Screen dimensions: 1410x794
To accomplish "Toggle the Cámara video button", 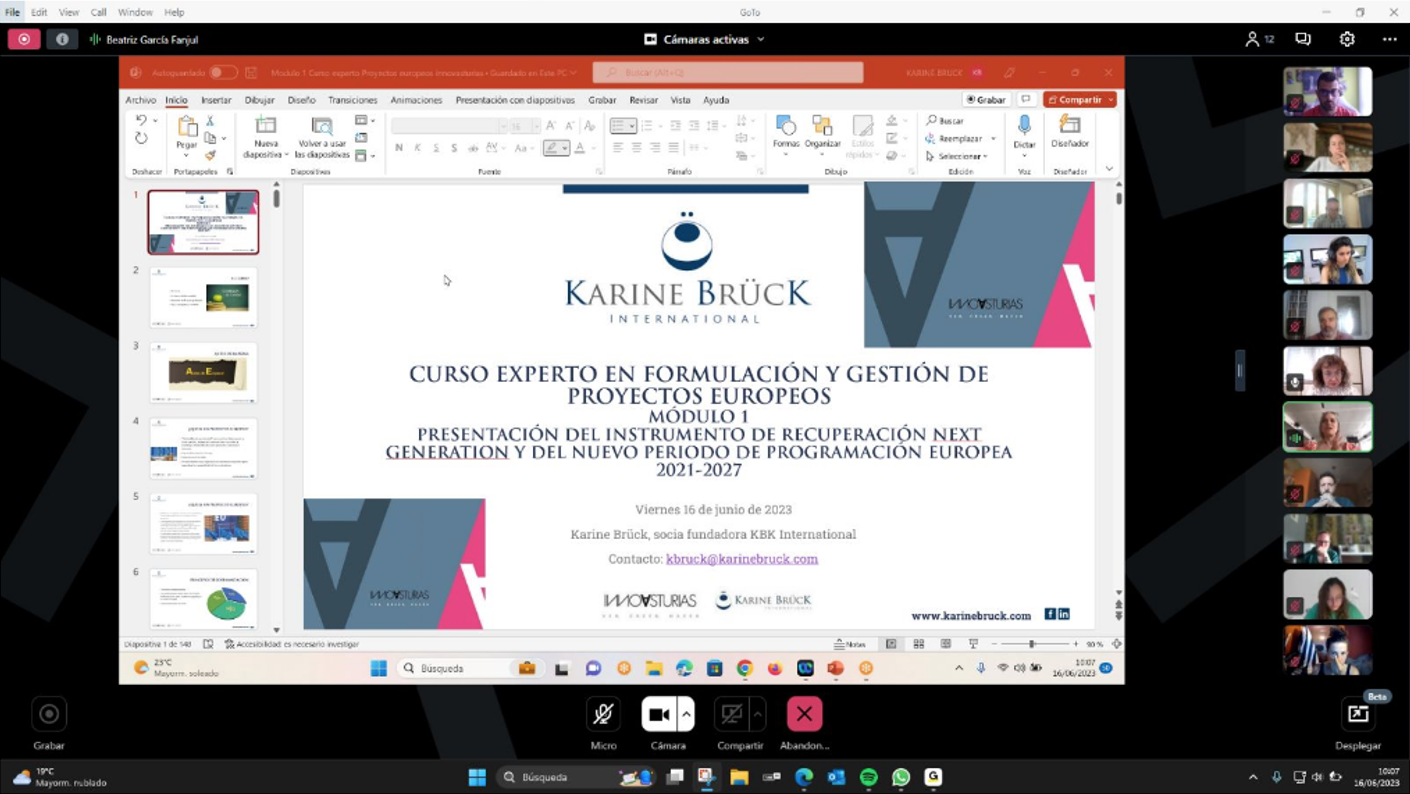I will tap(659, 714).
